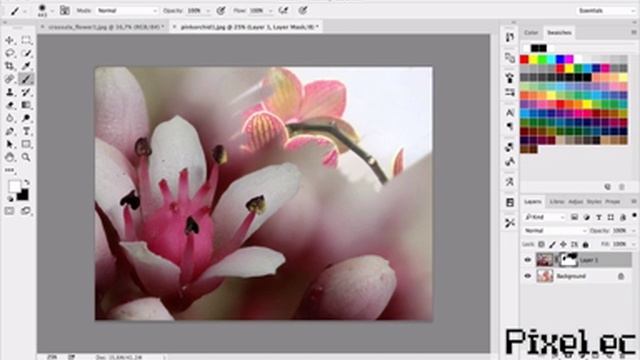Select the Zoom tool
This screenshot has width=640, height=360.
point(26,157)
